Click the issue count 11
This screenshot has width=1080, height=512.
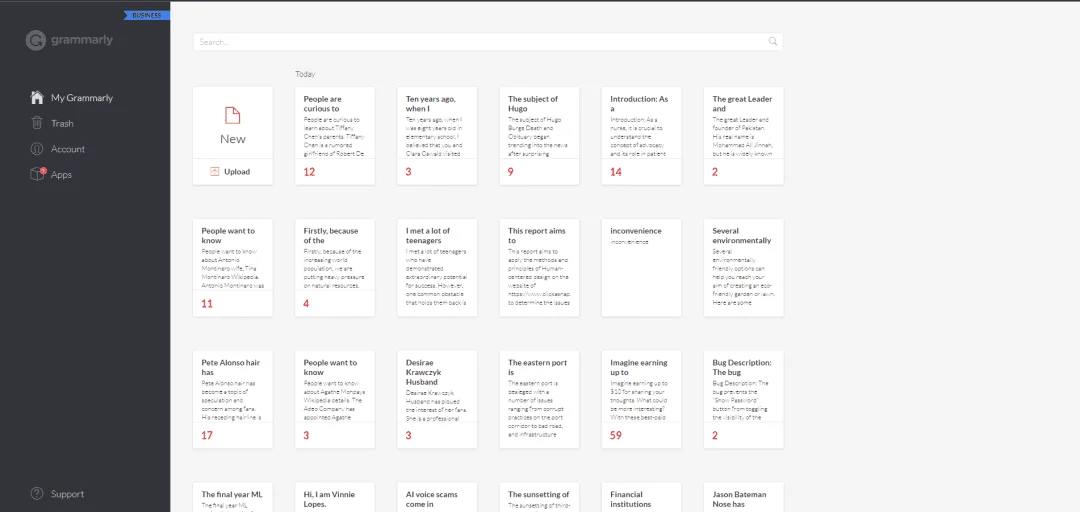click(207, 304)
